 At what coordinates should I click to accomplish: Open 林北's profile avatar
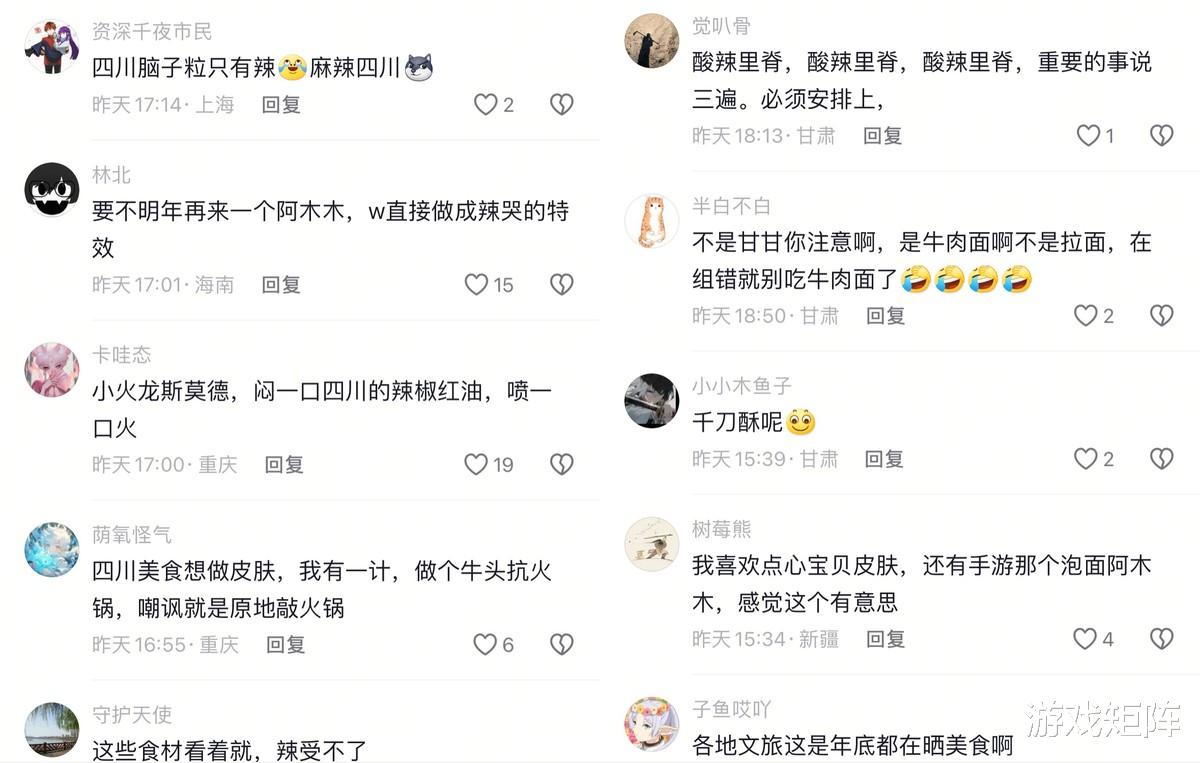click(x=52, y=189)
